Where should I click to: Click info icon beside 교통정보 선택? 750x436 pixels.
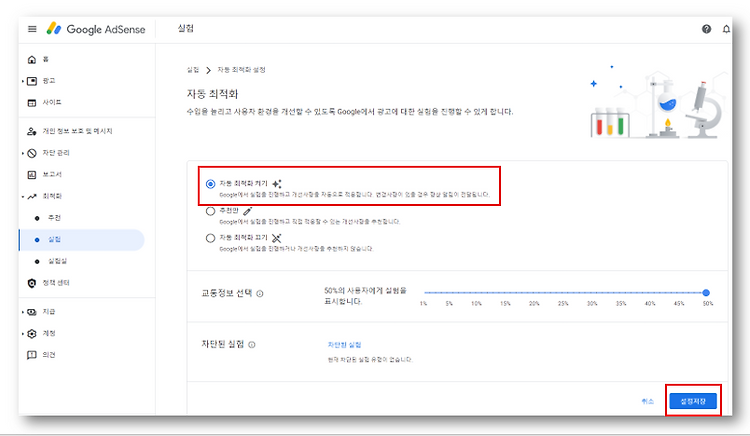point(260,294)
